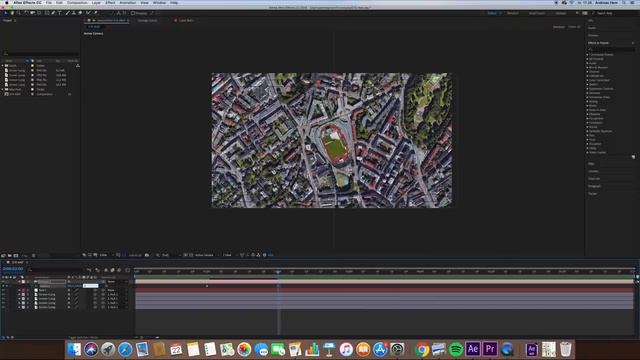Hide the top timeline layer via eye
Viewport: 640px width, 360px height.
click(3, 282)
